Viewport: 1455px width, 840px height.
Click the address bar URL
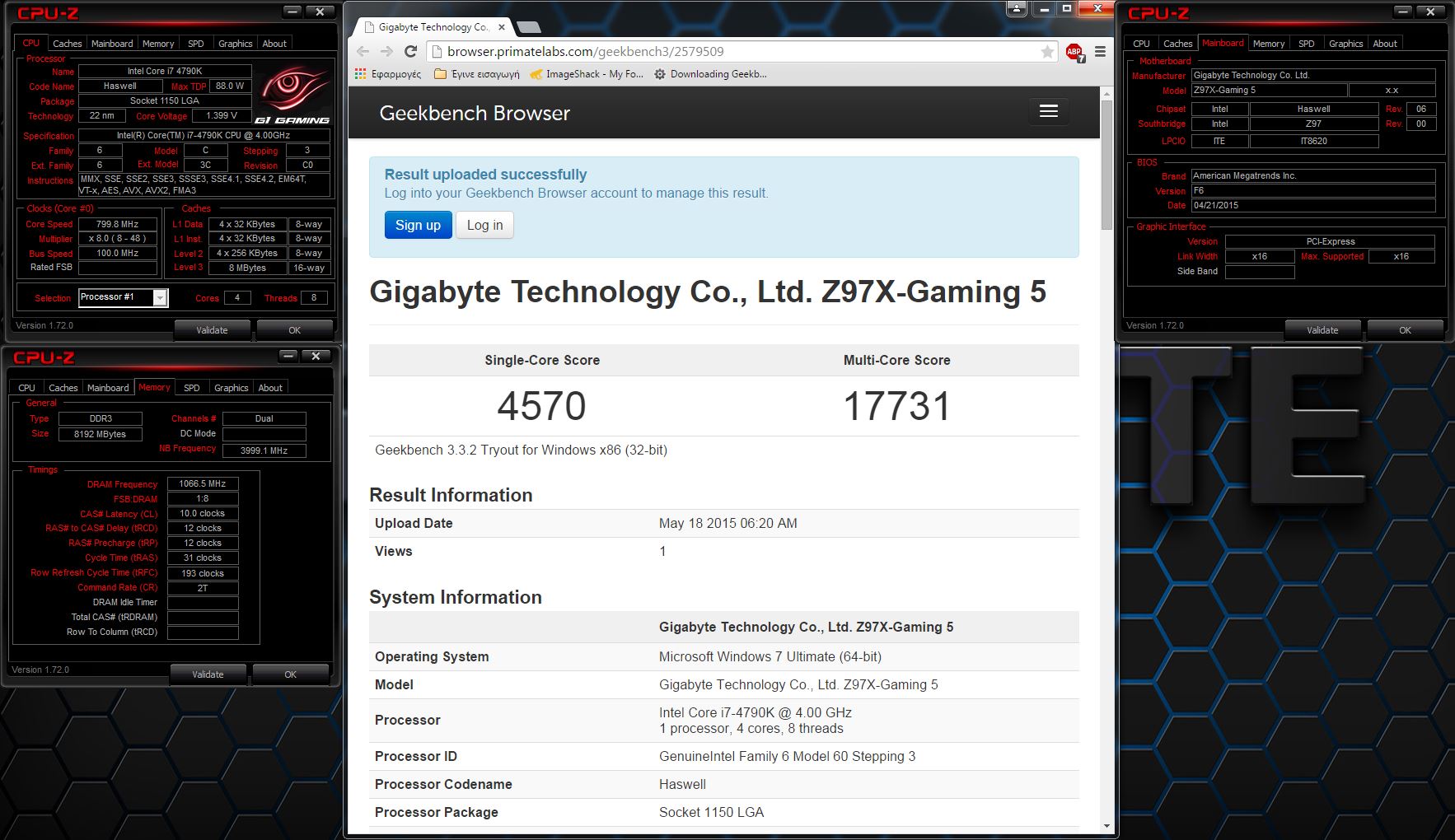(x=586, y=51)
